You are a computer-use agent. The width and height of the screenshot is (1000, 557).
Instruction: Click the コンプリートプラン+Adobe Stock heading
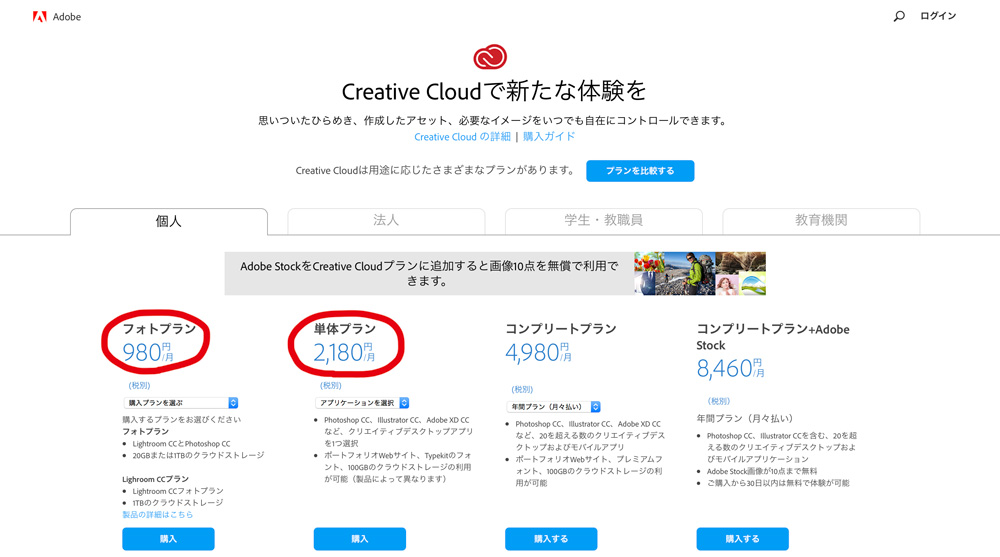pyautogui.click(x=773, y=337)
